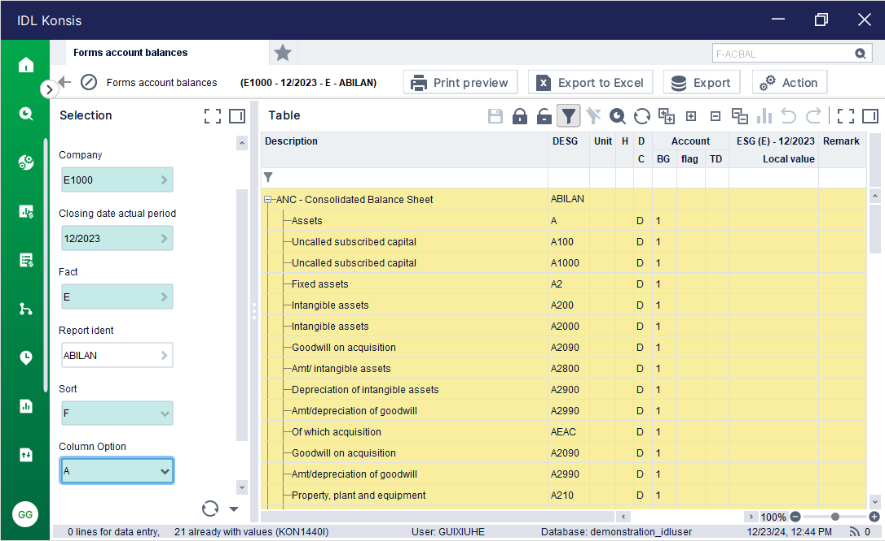
Task: Collapse the ANC - Consolidated Balance Sheet node
Action: [268, 200]
